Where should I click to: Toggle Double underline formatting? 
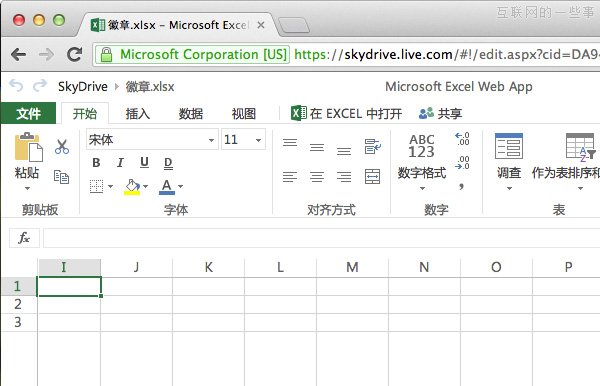coord(168,163)
